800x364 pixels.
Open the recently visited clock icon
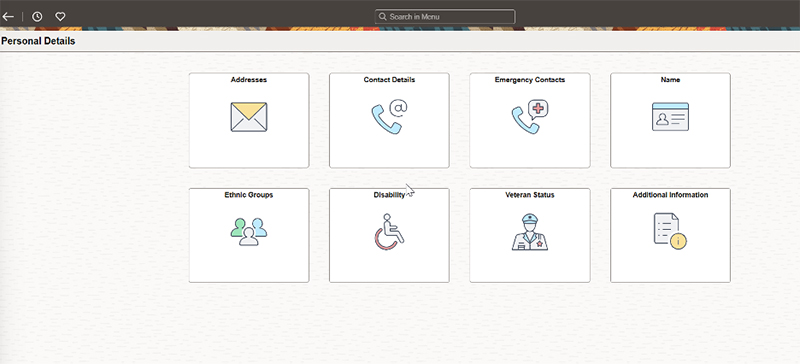(x=37, y=17)
